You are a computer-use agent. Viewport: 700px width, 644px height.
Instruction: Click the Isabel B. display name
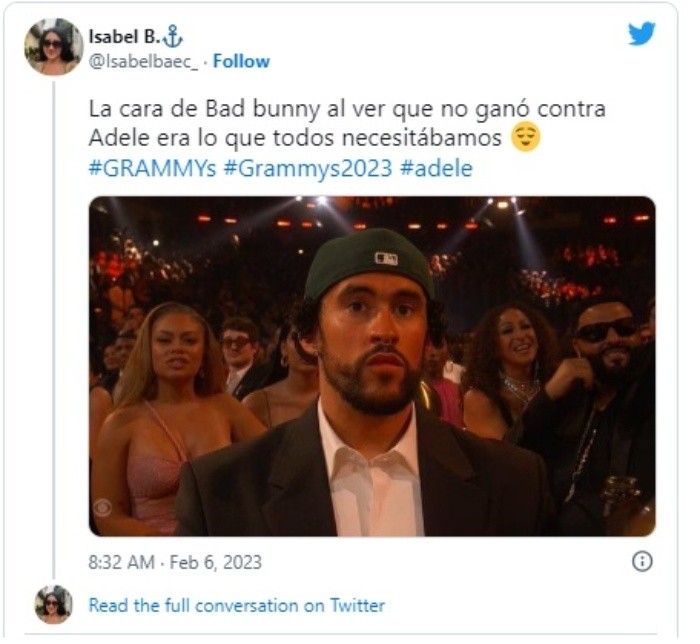coord(124,37)
